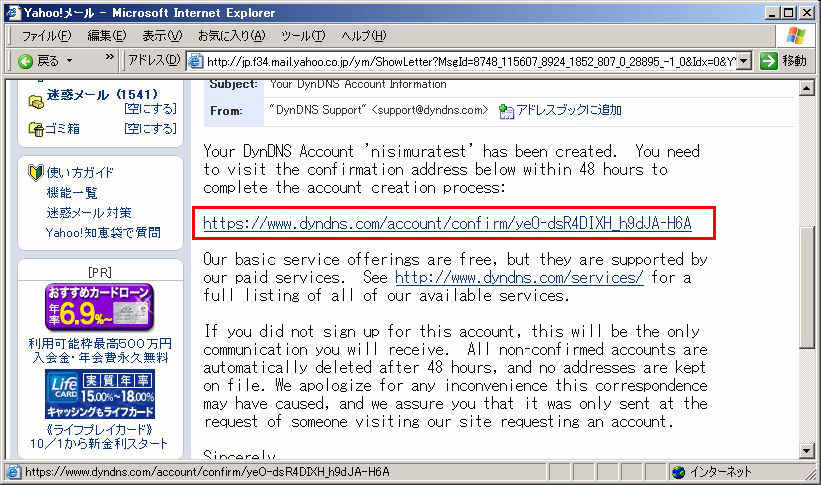Open the 編集(E) menu
Viewport: 821px width, 485px height.
107,36
